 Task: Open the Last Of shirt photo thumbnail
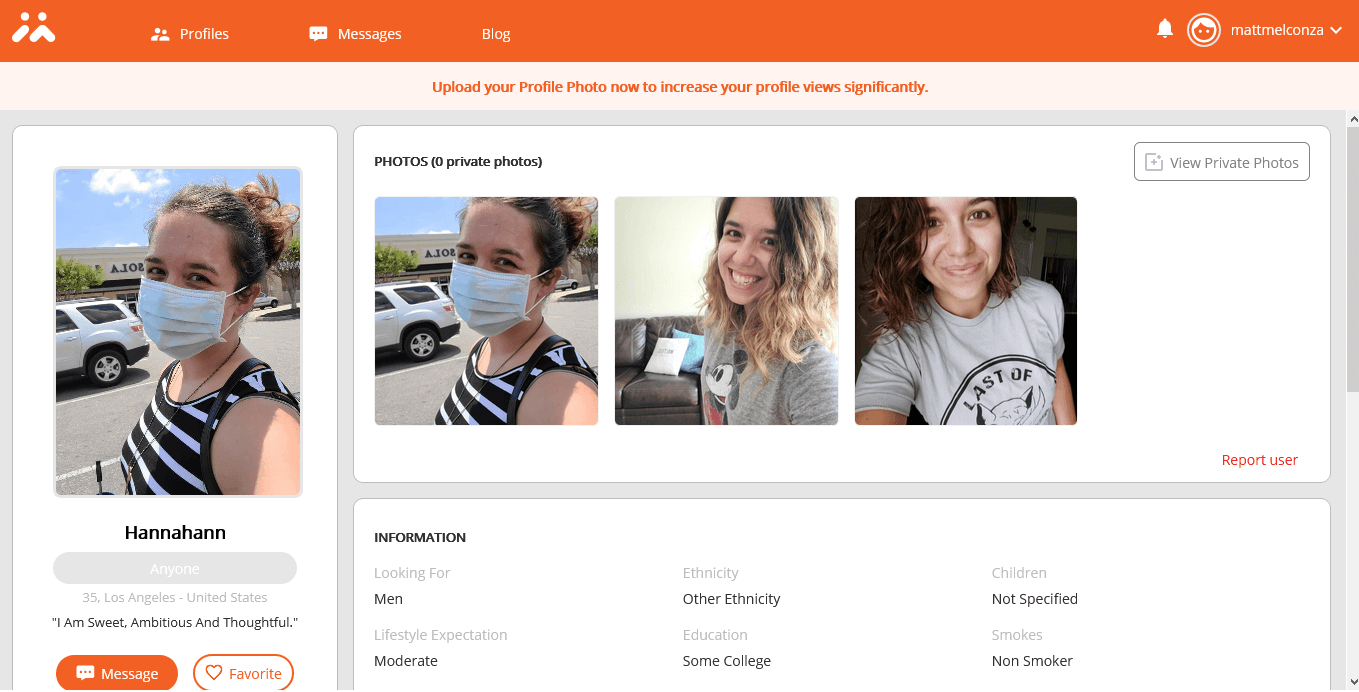(x=966, y=311)
